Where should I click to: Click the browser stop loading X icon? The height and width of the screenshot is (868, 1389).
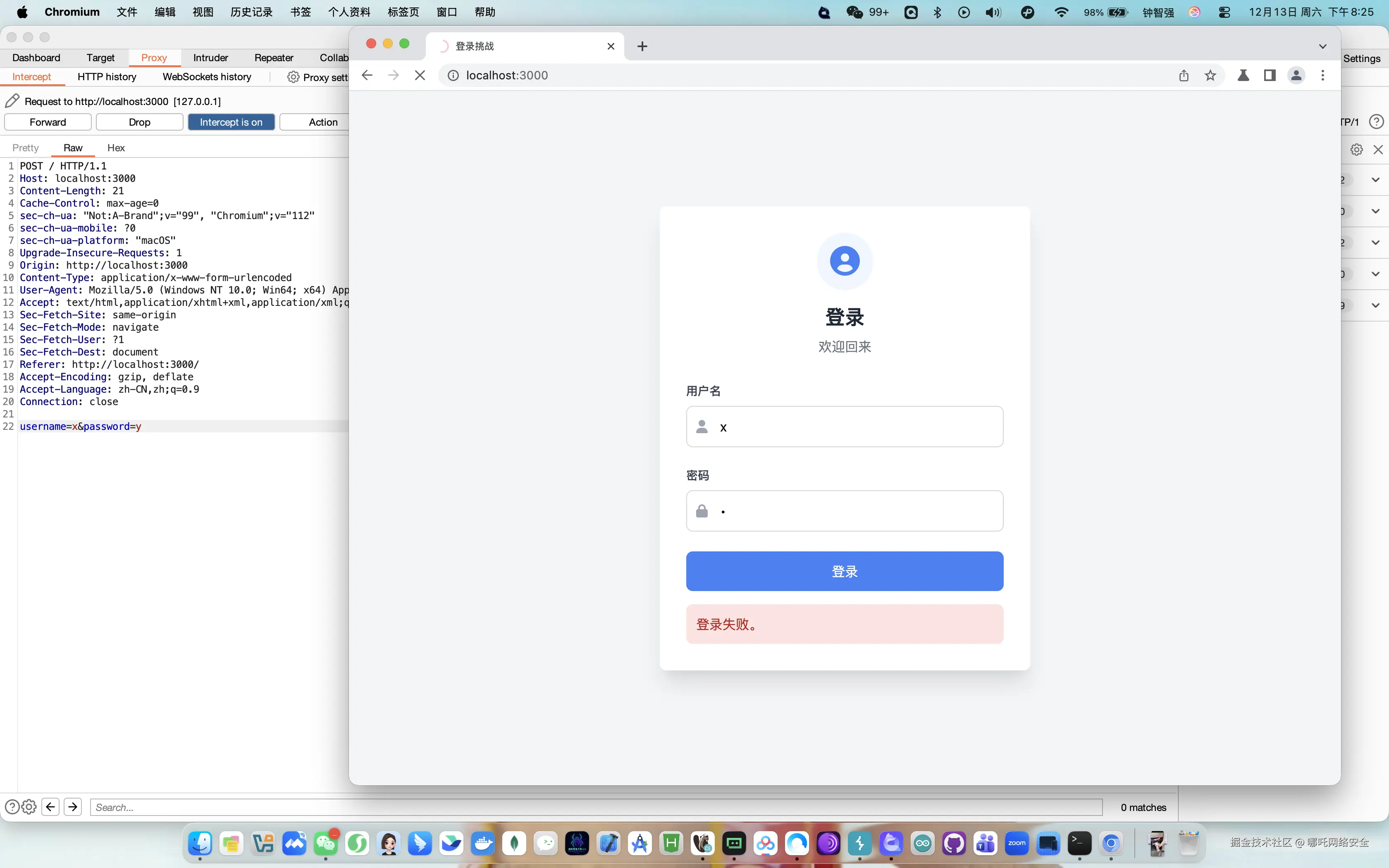pyautogui.click(x=420, y=75)
